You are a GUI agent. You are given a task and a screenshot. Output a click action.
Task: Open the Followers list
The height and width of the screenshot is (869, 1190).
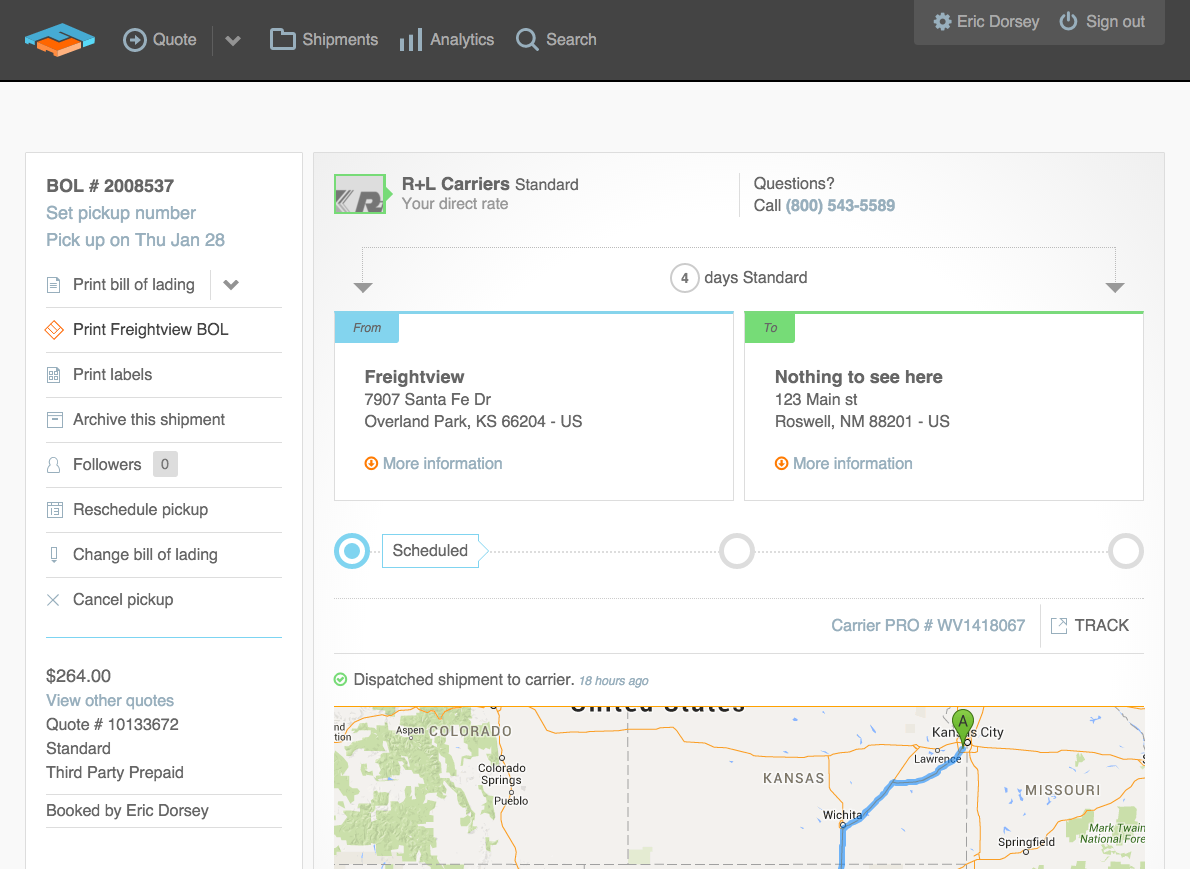coord(107,464)
